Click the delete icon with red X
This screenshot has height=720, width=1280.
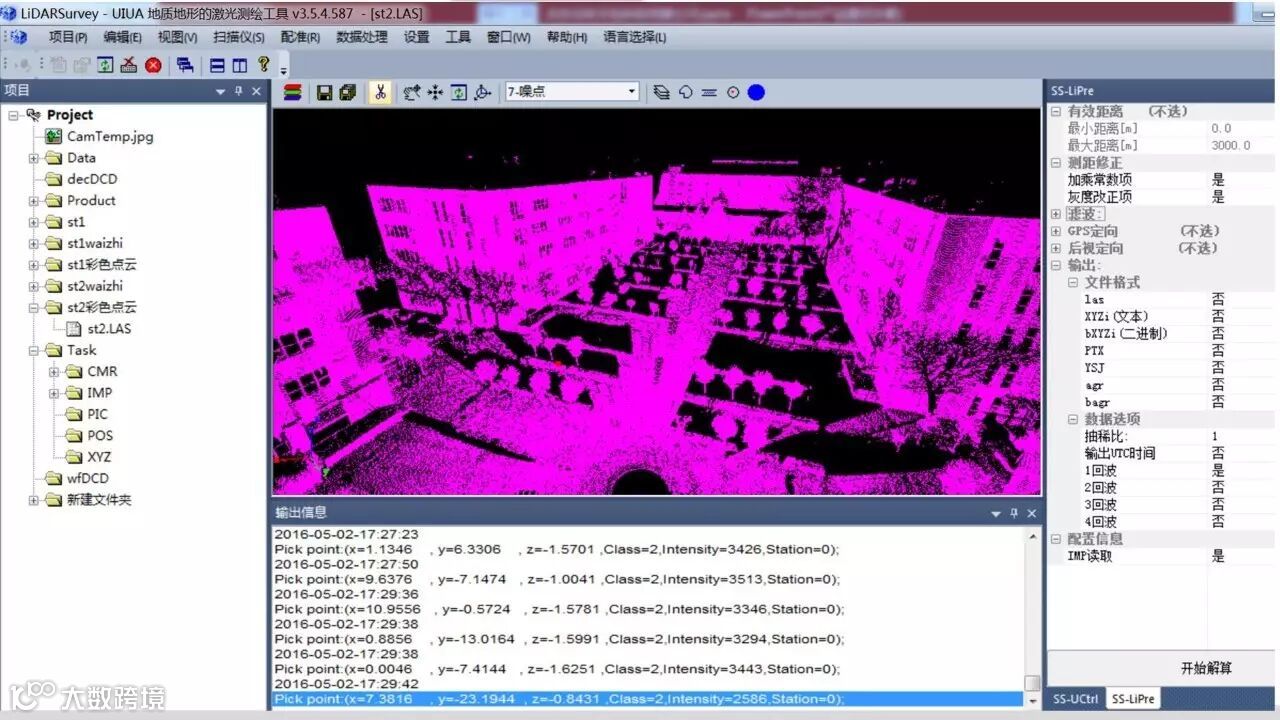tap(129, 65)
